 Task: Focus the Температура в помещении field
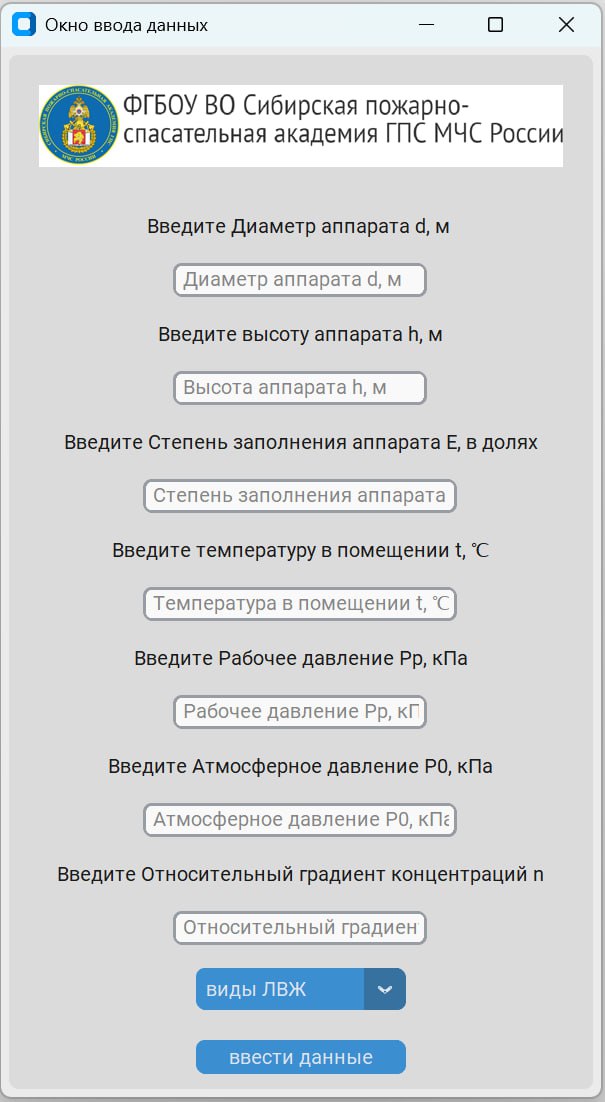[300, 604]
